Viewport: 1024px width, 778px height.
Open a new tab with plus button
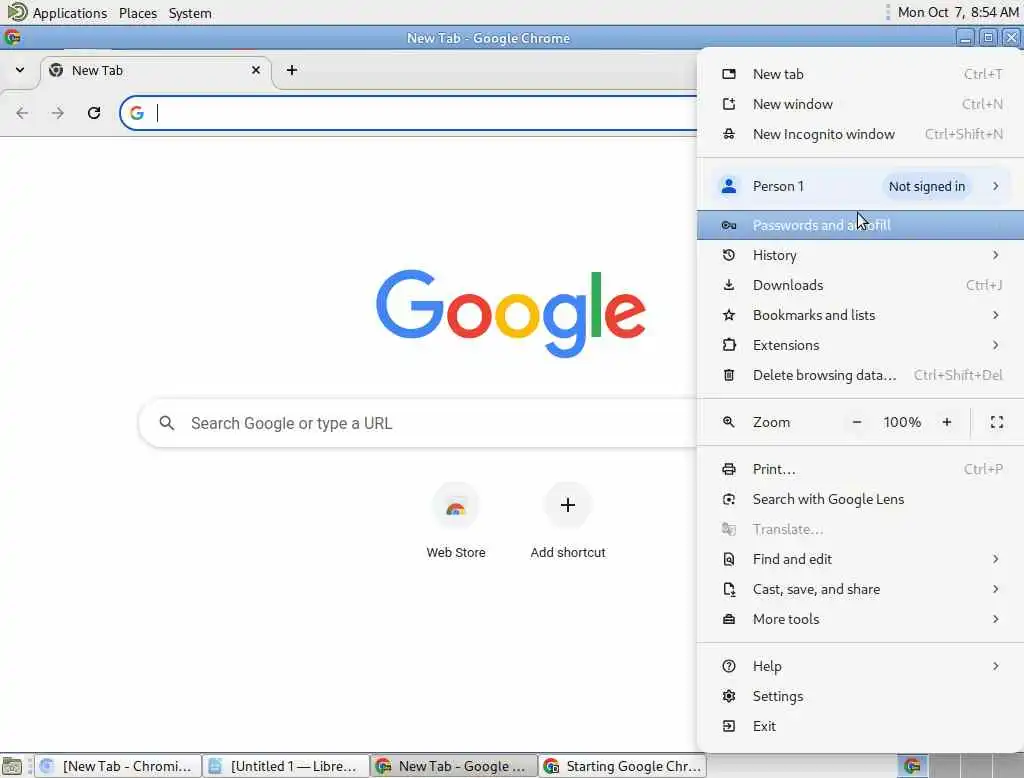pyautogui.click(x=292, y=70)
